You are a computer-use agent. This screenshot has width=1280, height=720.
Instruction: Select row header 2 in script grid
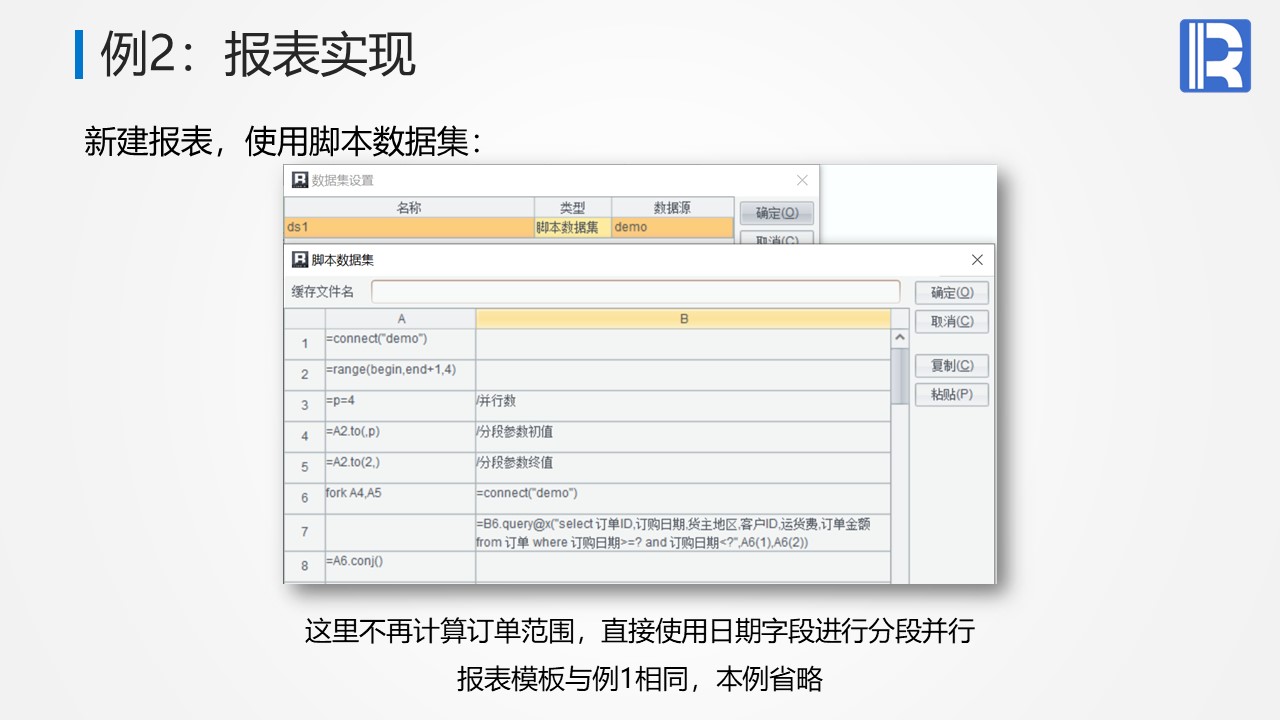click(x=305, y=375)
